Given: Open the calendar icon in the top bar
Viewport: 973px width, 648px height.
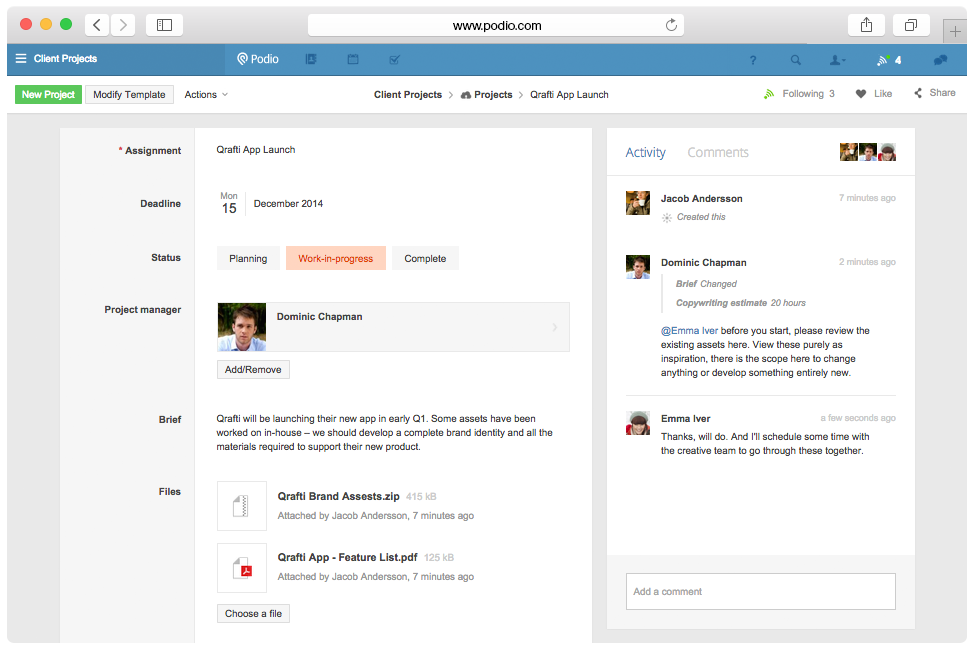Looking at the screenshot, I should [353, 59].
